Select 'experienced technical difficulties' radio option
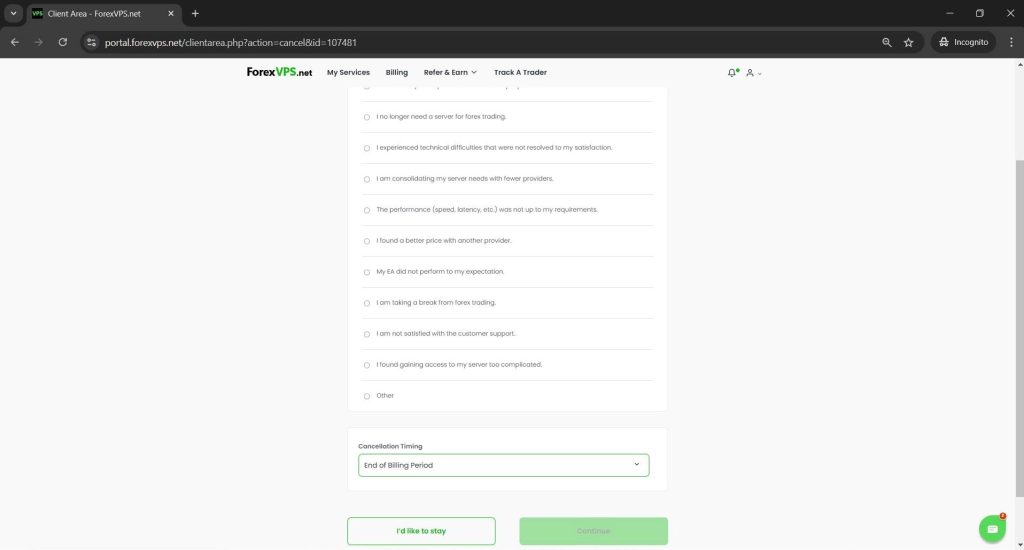 point(367,148)
